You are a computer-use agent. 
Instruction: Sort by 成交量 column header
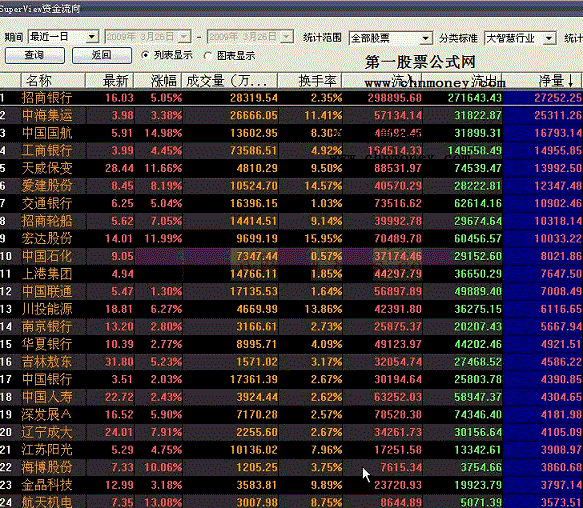(x=230, y=81)
